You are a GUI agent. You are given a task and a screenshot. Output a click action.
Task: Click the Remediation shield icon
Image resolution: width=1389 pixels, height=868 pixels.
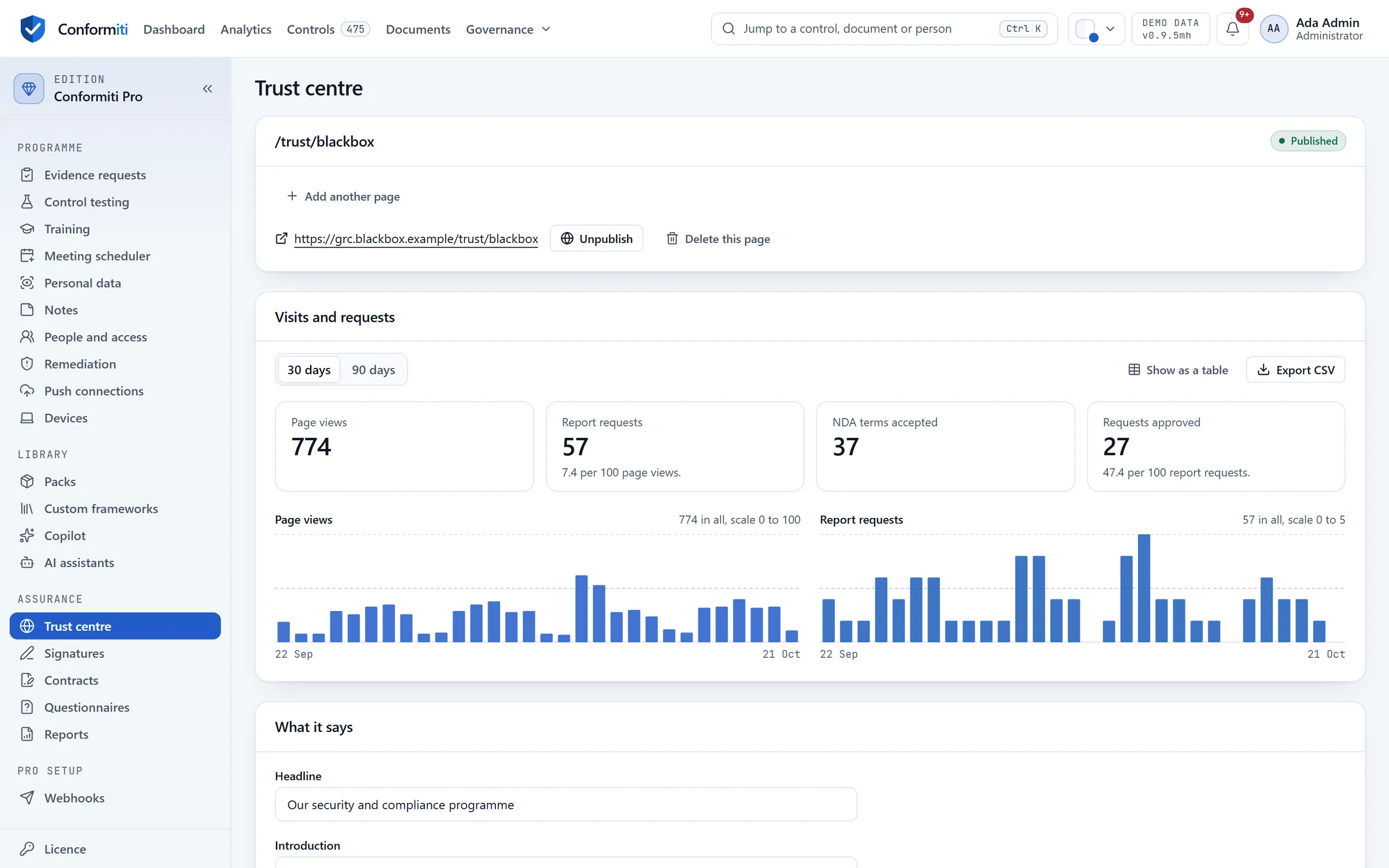coord(27,364)
